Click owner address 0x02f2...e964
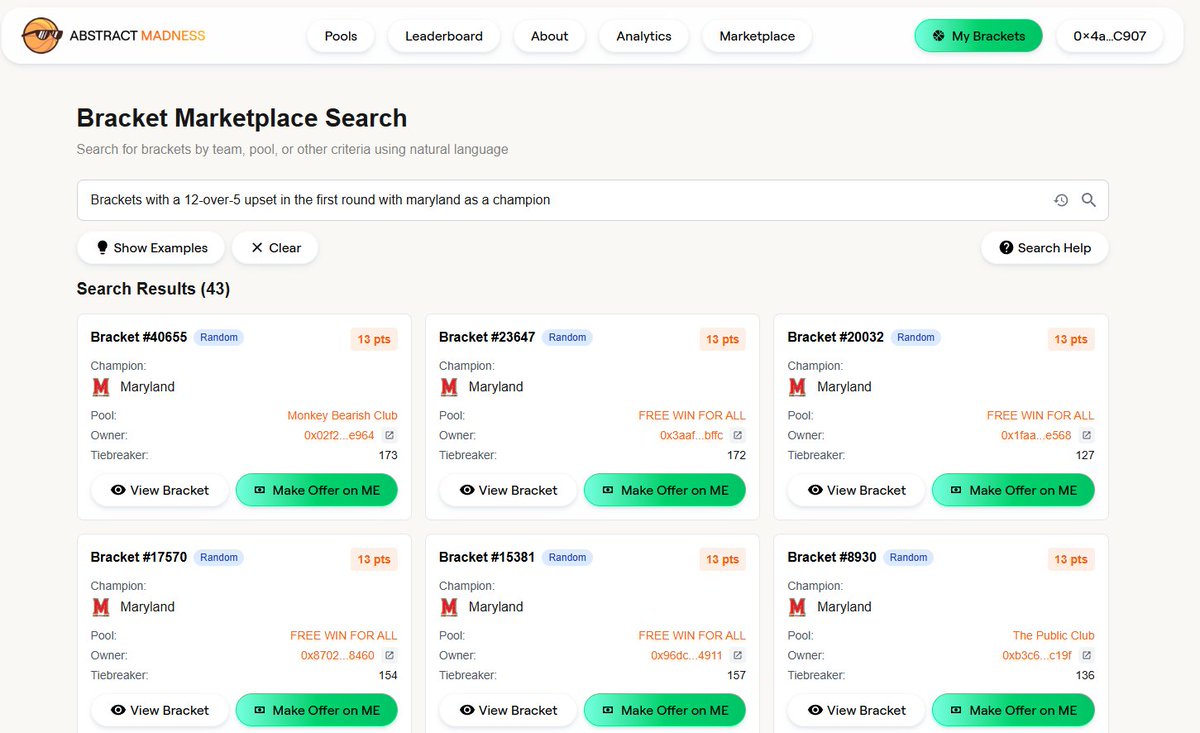This screenshot has width=1200, height=733. coord(339,435)
